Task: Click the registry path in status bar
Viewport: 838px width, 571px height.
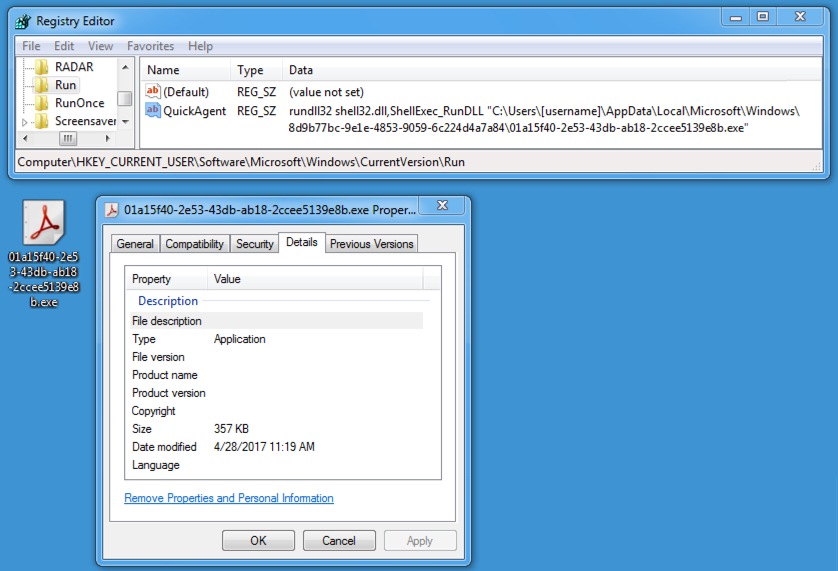Action: click(240, 162)
